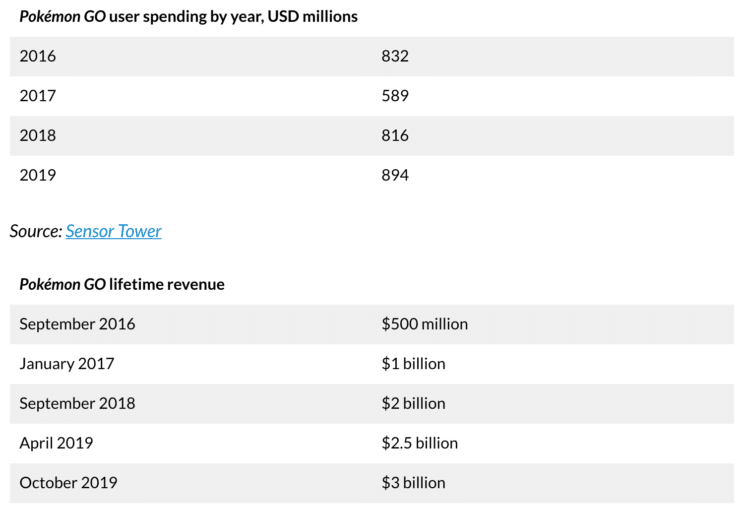This screenshot has width=741, height=514.
Task: Click the 2017 year row label
Action: [38, 96]
